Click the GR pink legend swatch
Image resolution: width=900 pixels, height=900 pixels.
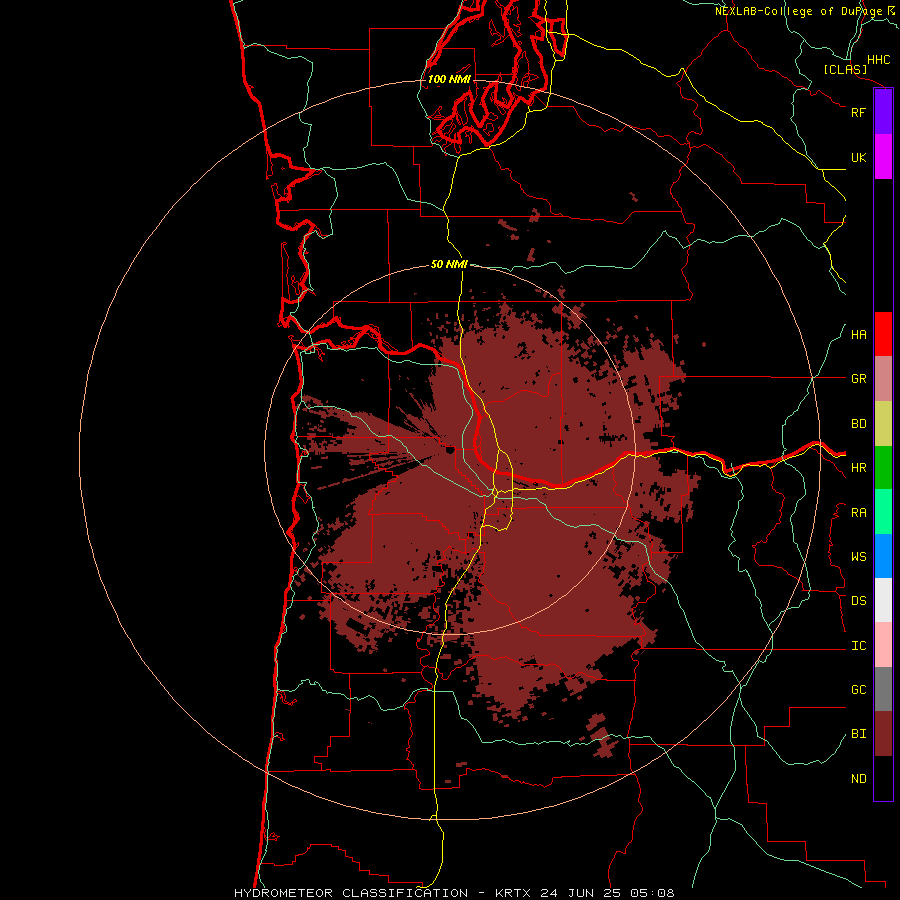pyautogui.click(x=883, y=379)
